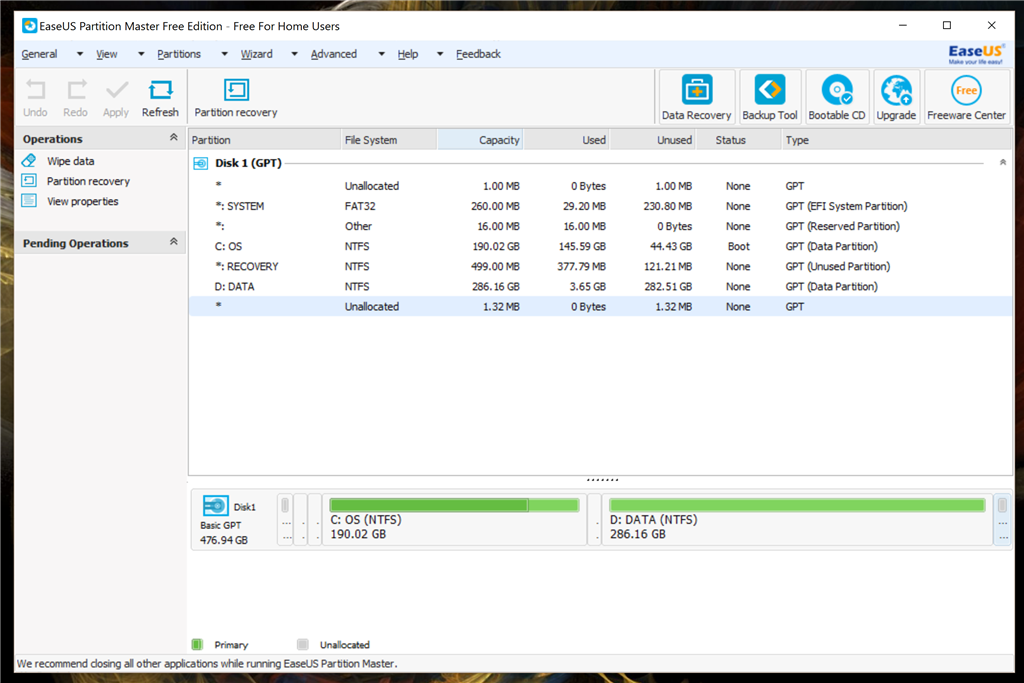Open the Backup Tool

point(770,97)
